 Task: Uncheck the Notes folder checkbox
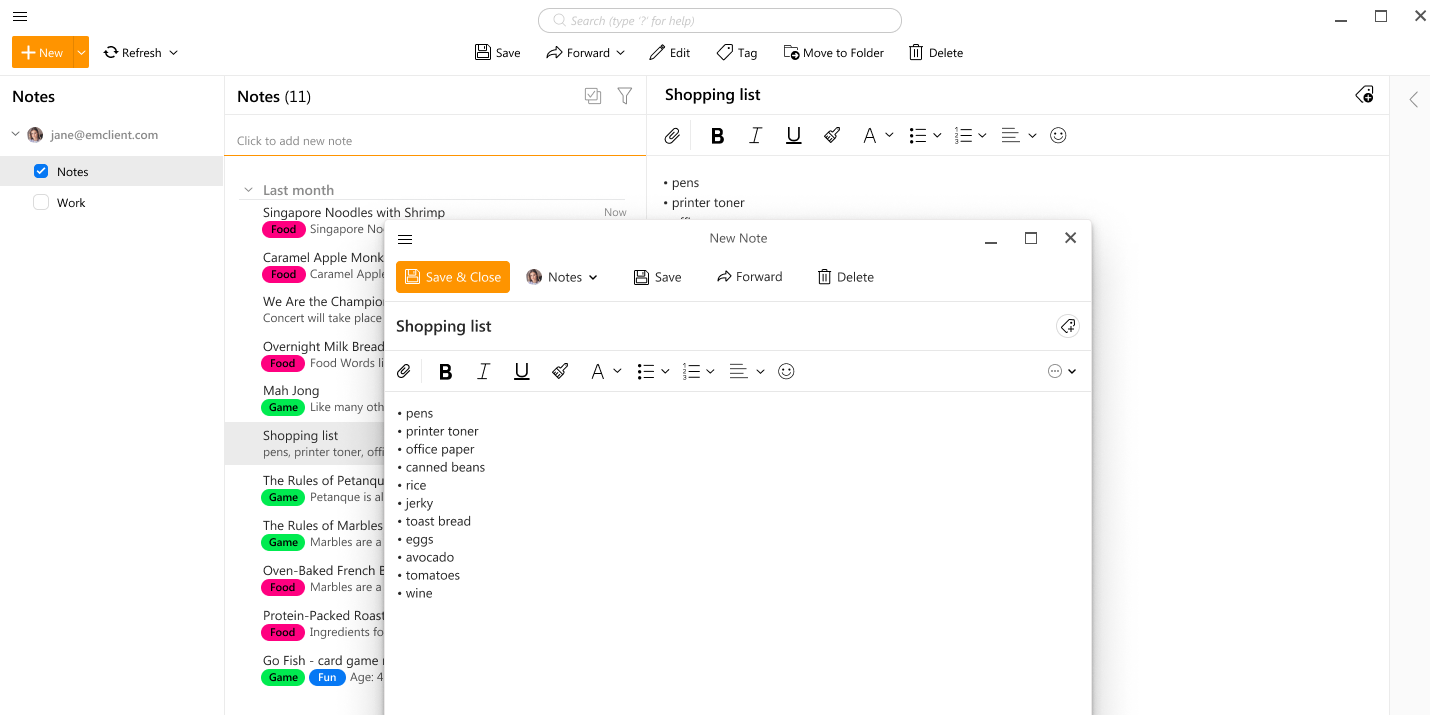click(41, 171)
